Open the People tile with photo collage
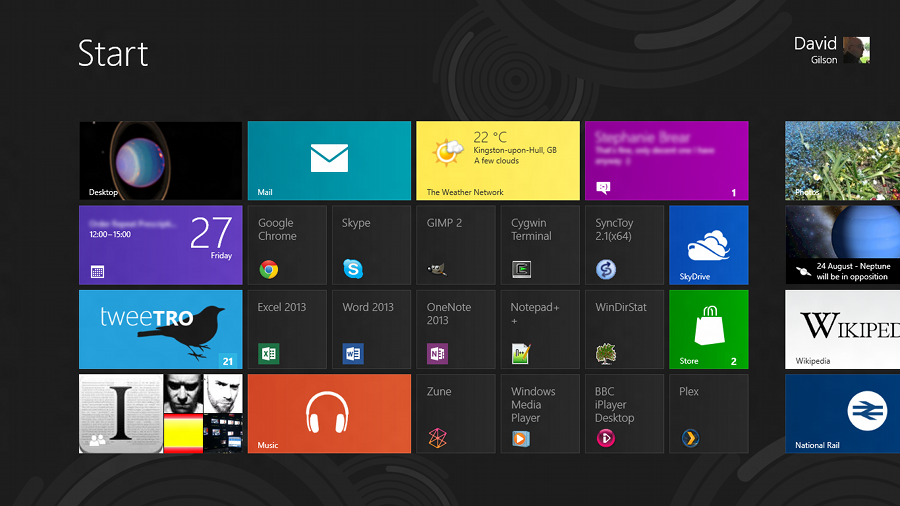Image resolution: width=900 pixels, height=506 pixels. click(x=161, y=414)
